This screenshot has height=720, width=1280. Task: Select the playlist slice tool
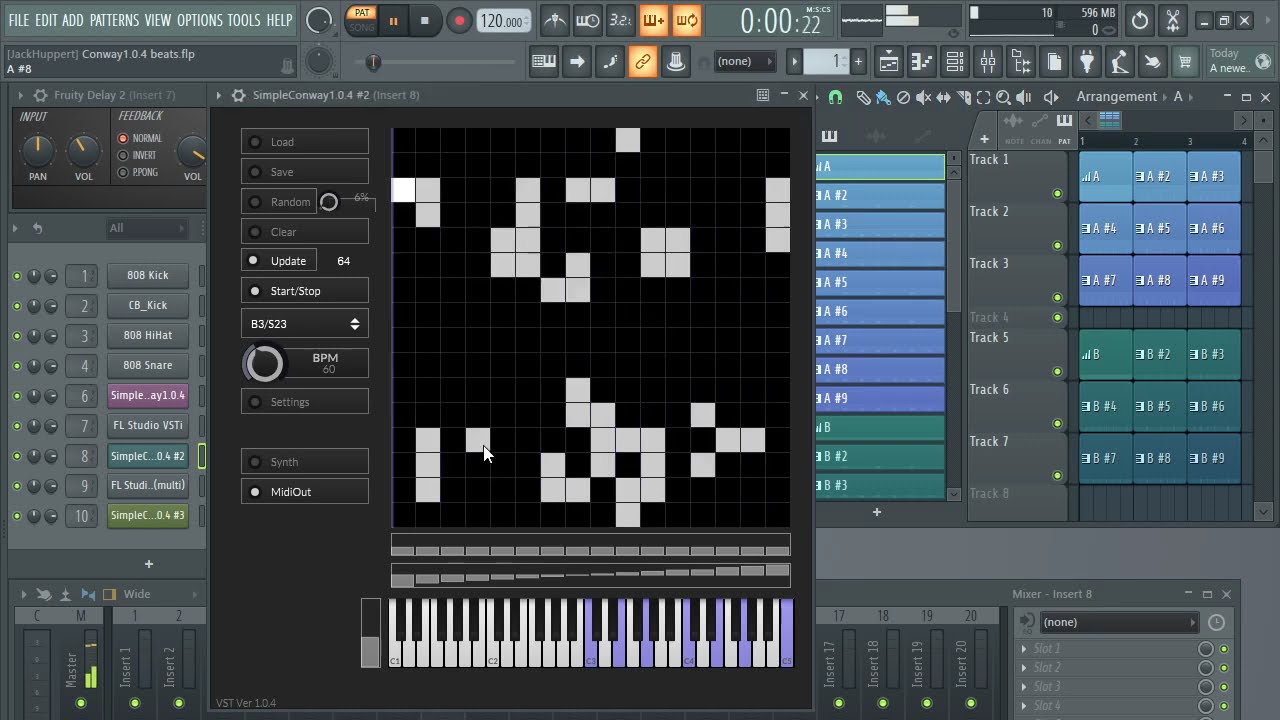[963, 97]
